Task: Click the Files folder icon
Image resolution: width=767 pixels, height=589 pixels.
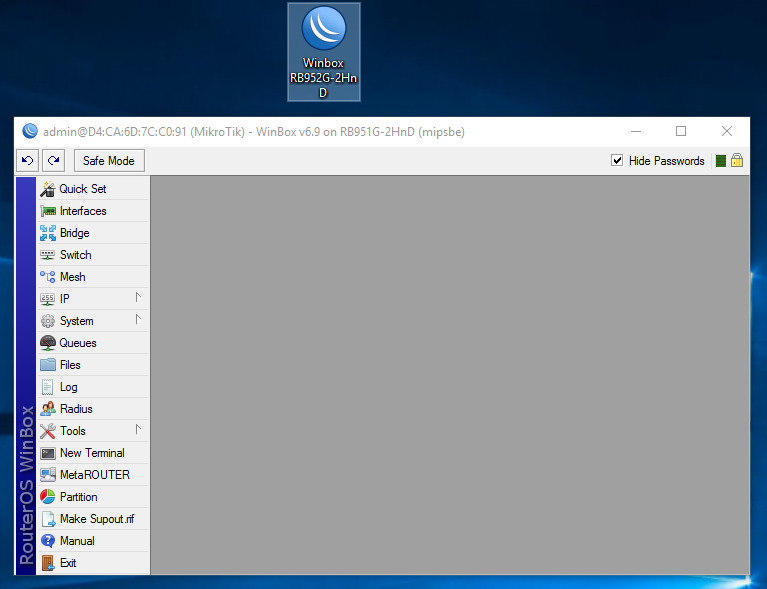Action: pyautogui.click(x=48, y=365)
